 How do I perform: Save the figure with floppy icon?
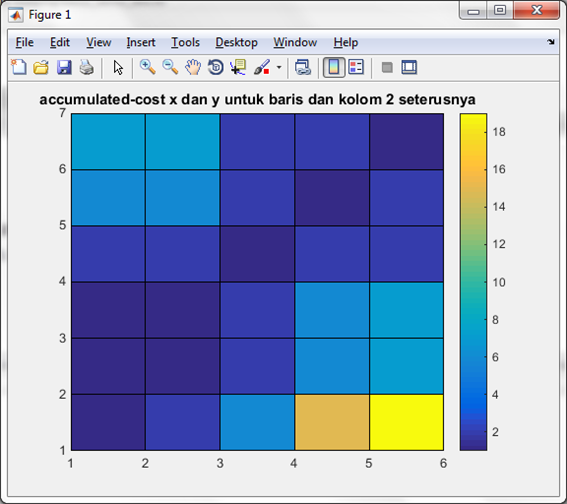pos(64,67)
